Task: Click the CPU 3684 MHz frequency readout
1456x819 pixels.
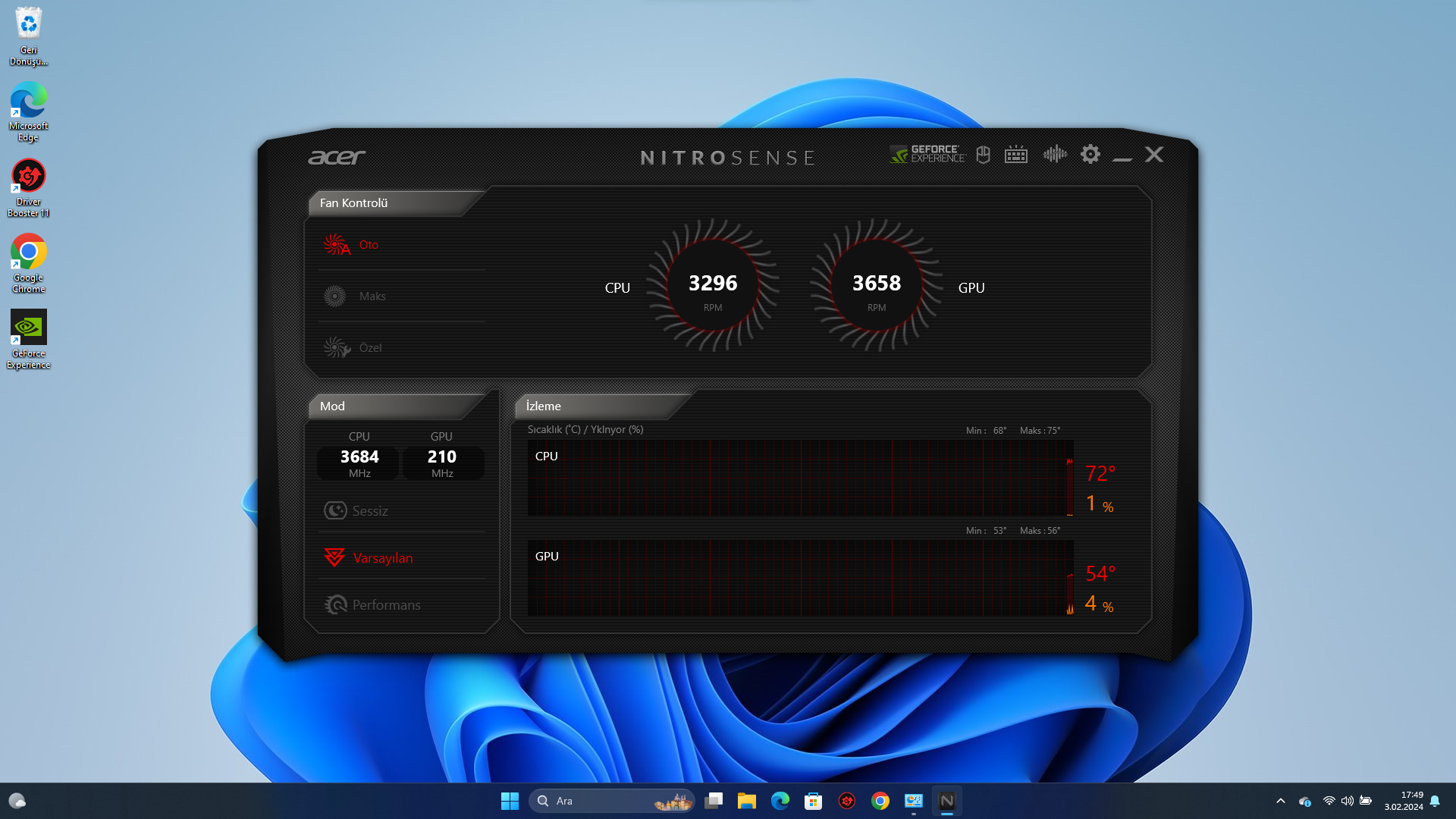Action: (359, 463)
